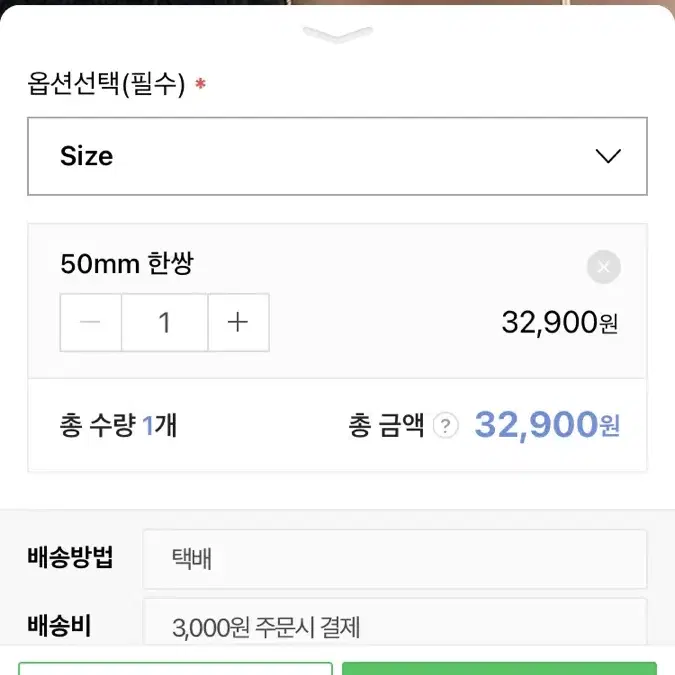Viewport: 675px width, 675px height.
Task: Click the 50mm 한쌍 option title
Action: (x=127, y=263)
